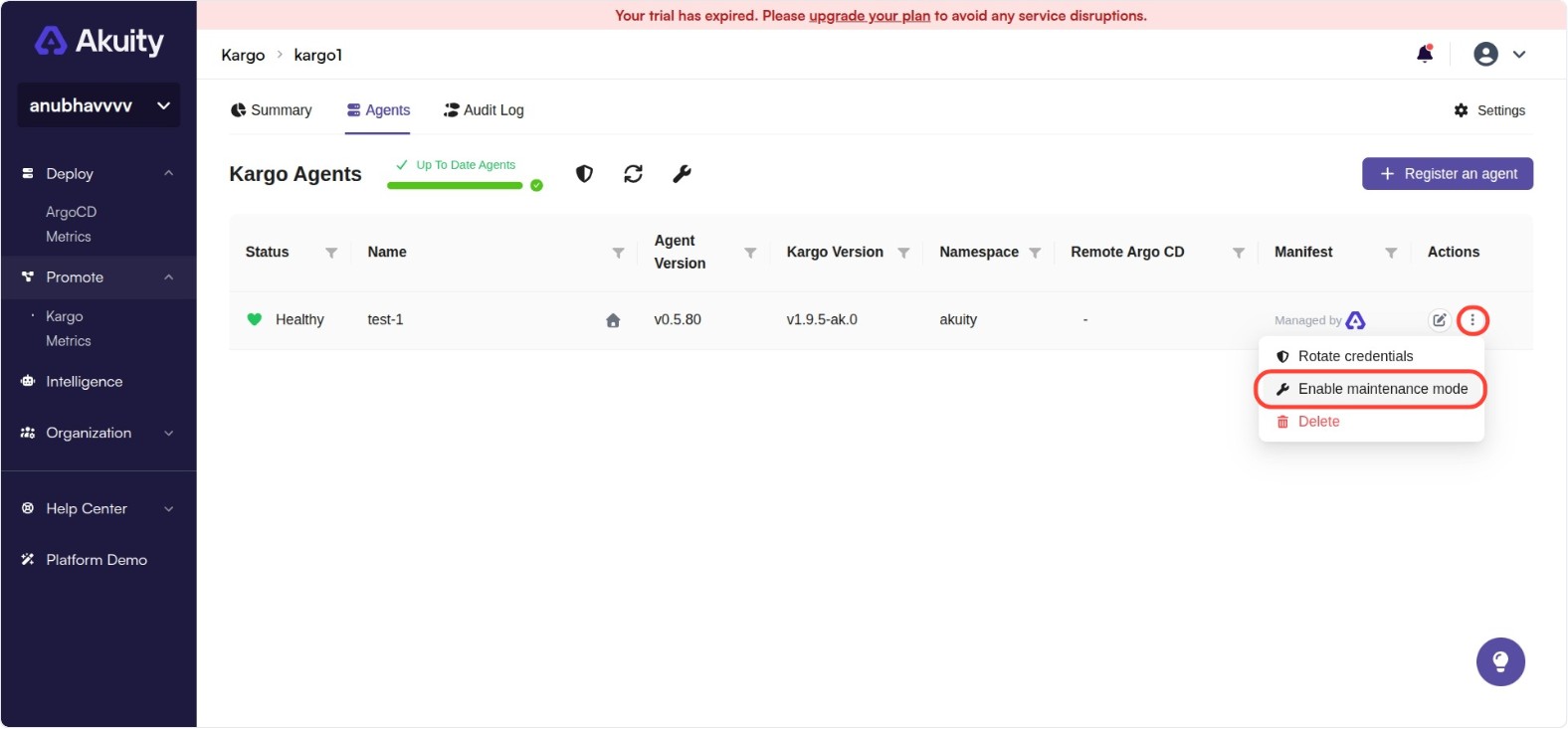Click the wrench maintenance icon beside Kargo Agents
Screen dimensions: 1568x729
[682, 174]
